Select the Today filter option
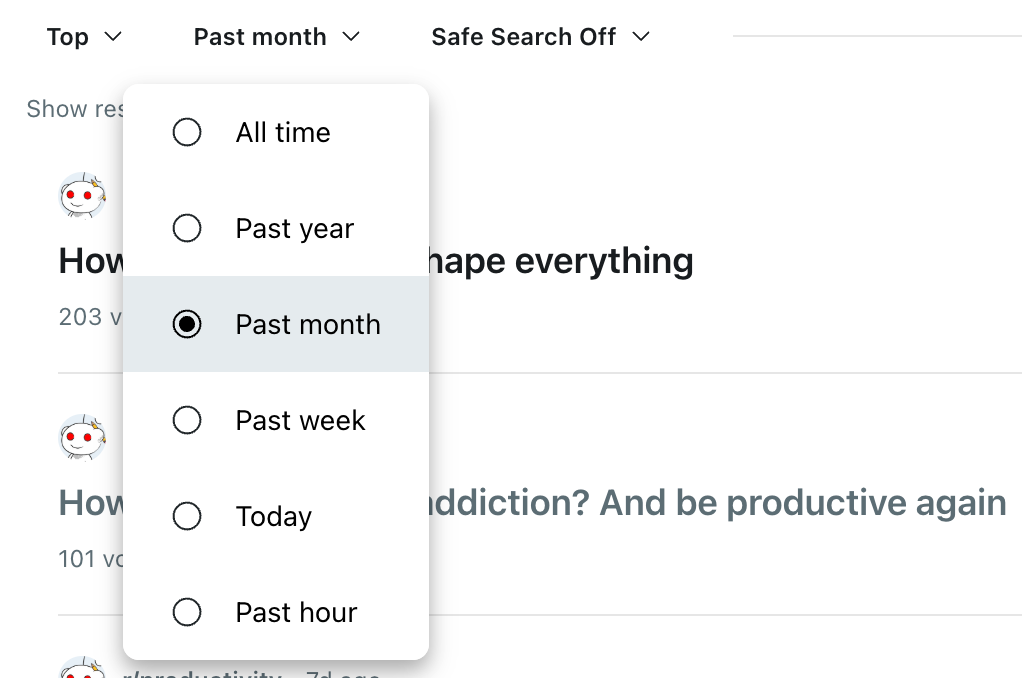This screenshot has width=1022, height=678. pos(187,516)
